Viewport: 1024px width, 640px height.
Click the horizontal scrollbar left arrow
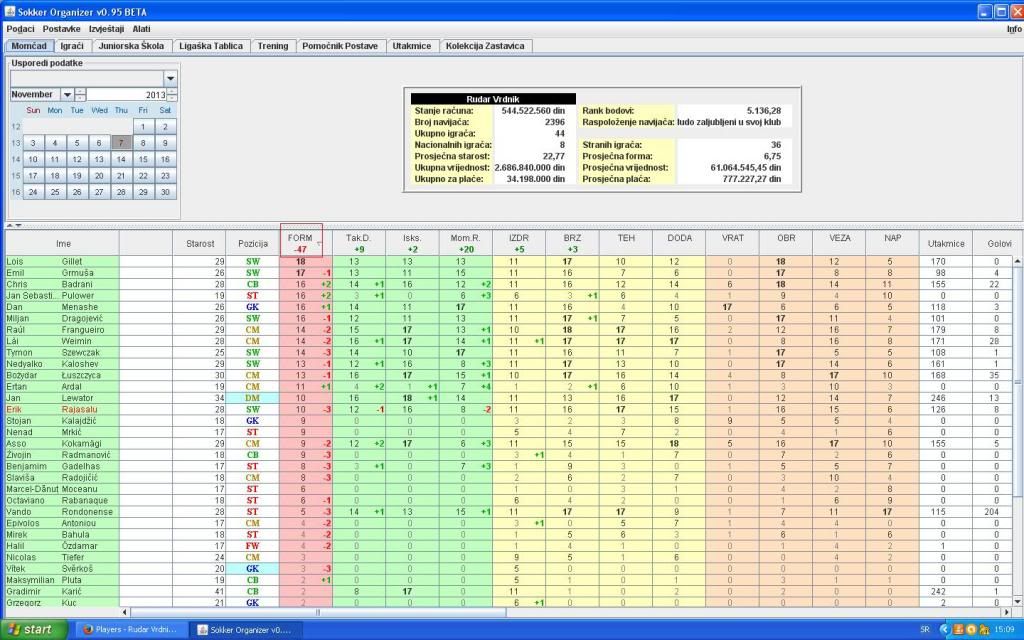click(x=125, y=613)
